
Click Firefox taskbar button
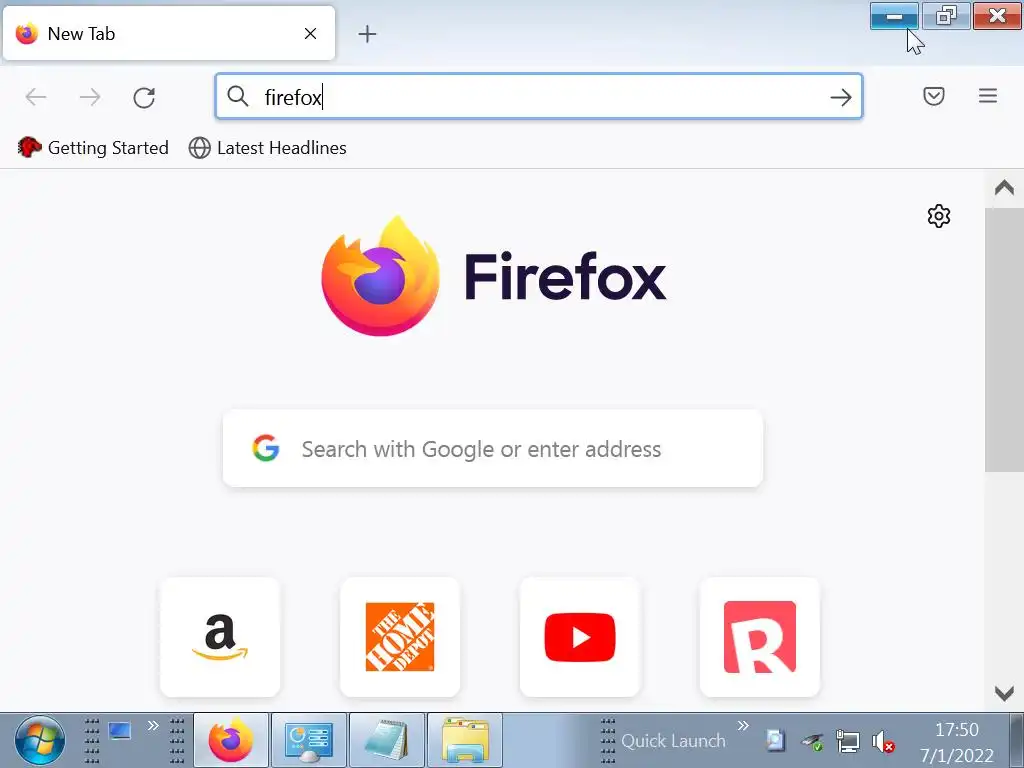[231, 741]
